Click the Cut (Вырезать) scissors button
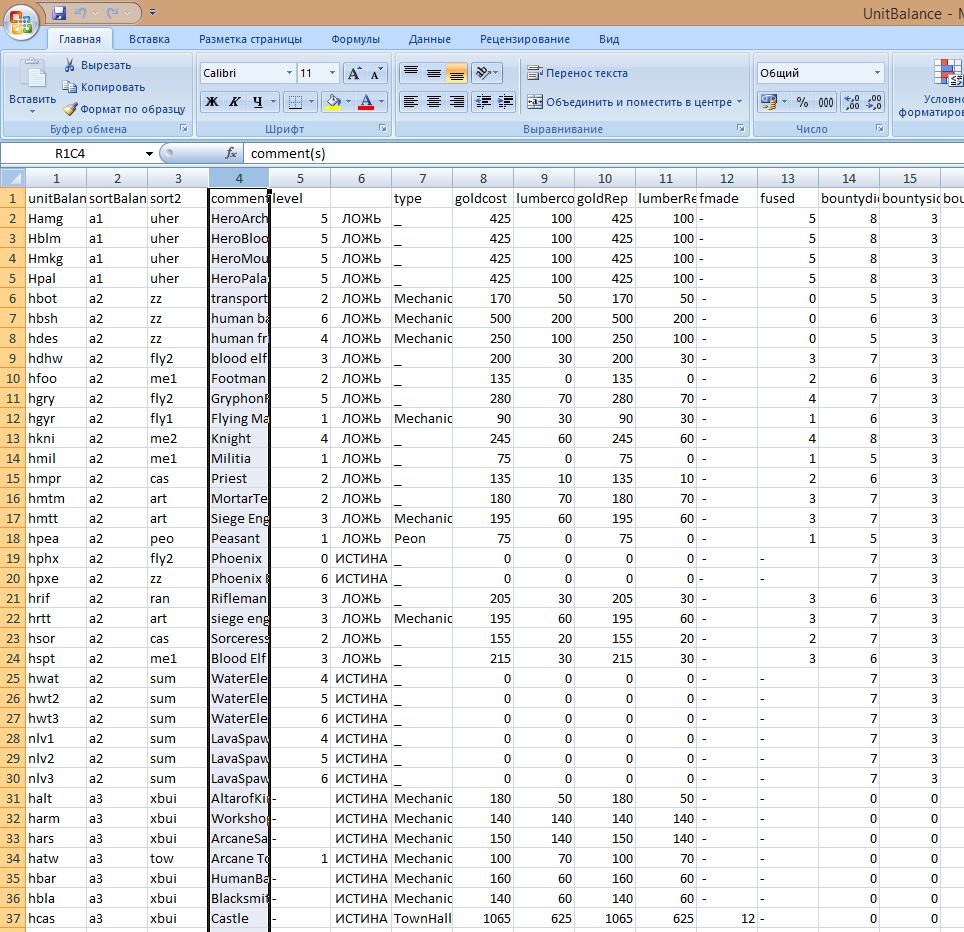Image resolution: width=964 pixels, height=932 pixels. point(97,65)
